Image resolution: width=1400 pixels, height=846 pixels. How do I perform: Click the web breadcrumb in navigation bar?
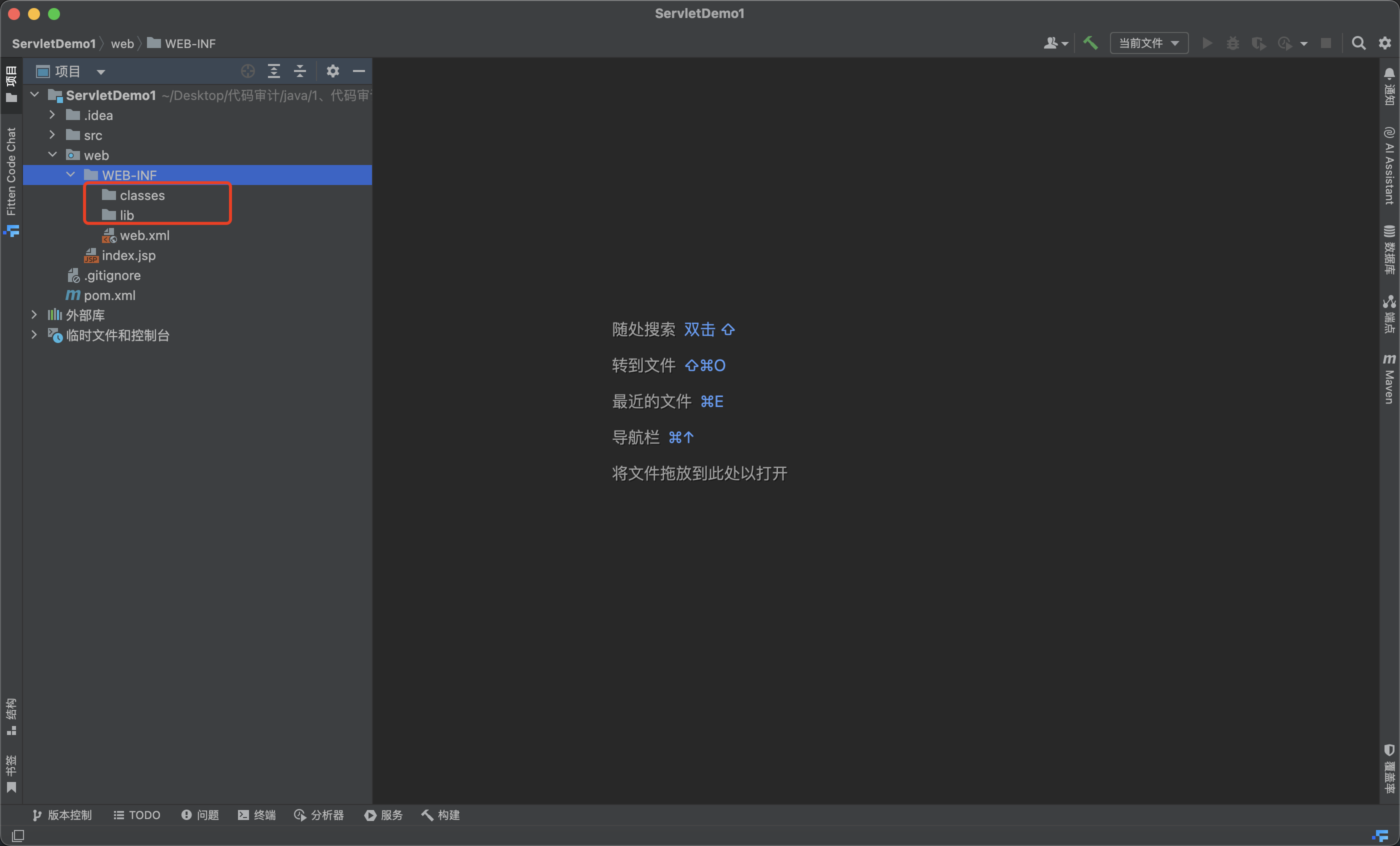coord(122,43)
